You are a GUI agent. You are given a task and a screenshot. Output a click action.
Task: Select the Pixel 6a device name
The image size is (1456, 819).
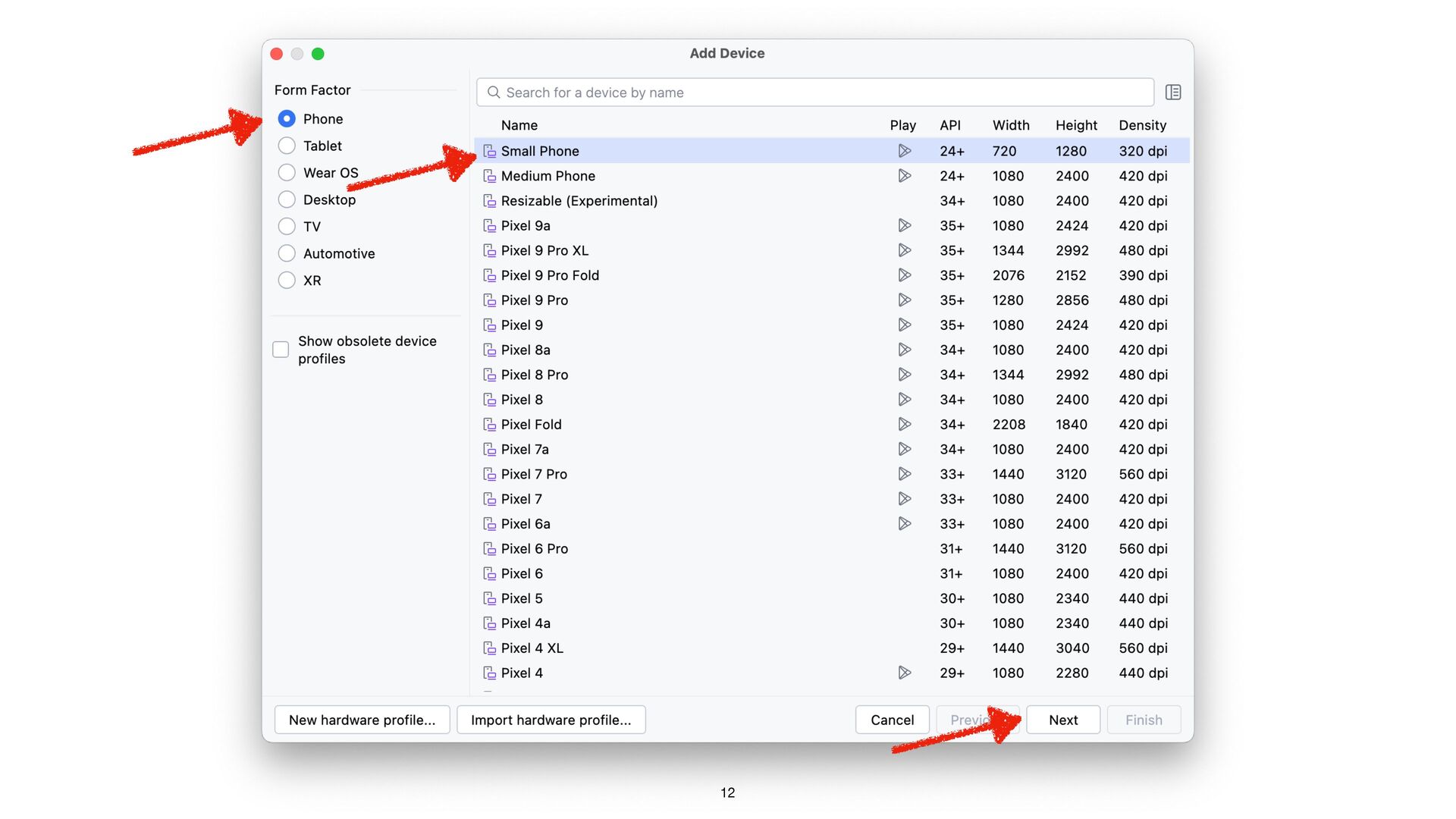pyautogui.click(x=526, y=524)
